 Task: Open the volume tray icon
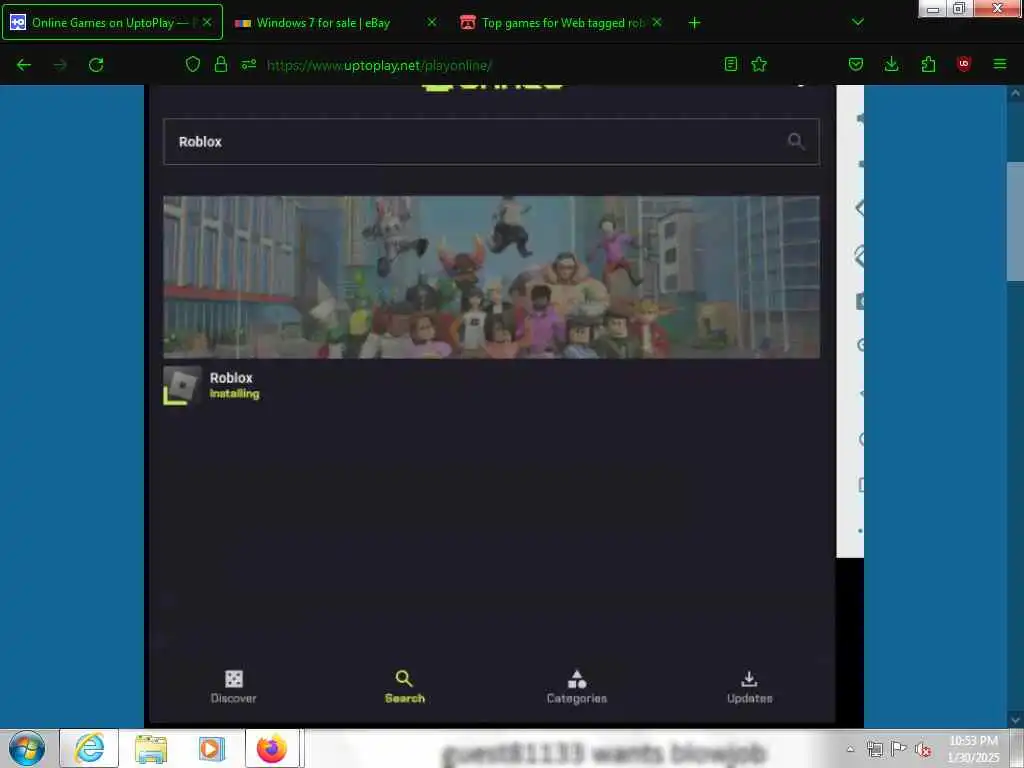pos(923,750)
